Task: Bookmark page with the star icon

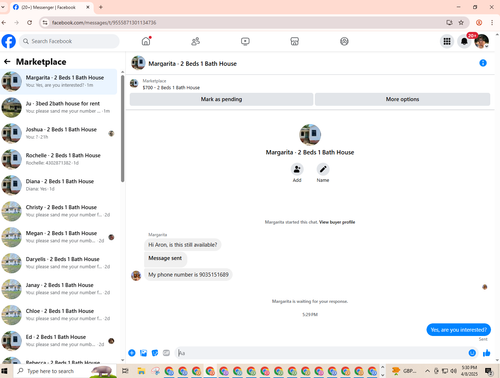Action: tap(461, 23)
